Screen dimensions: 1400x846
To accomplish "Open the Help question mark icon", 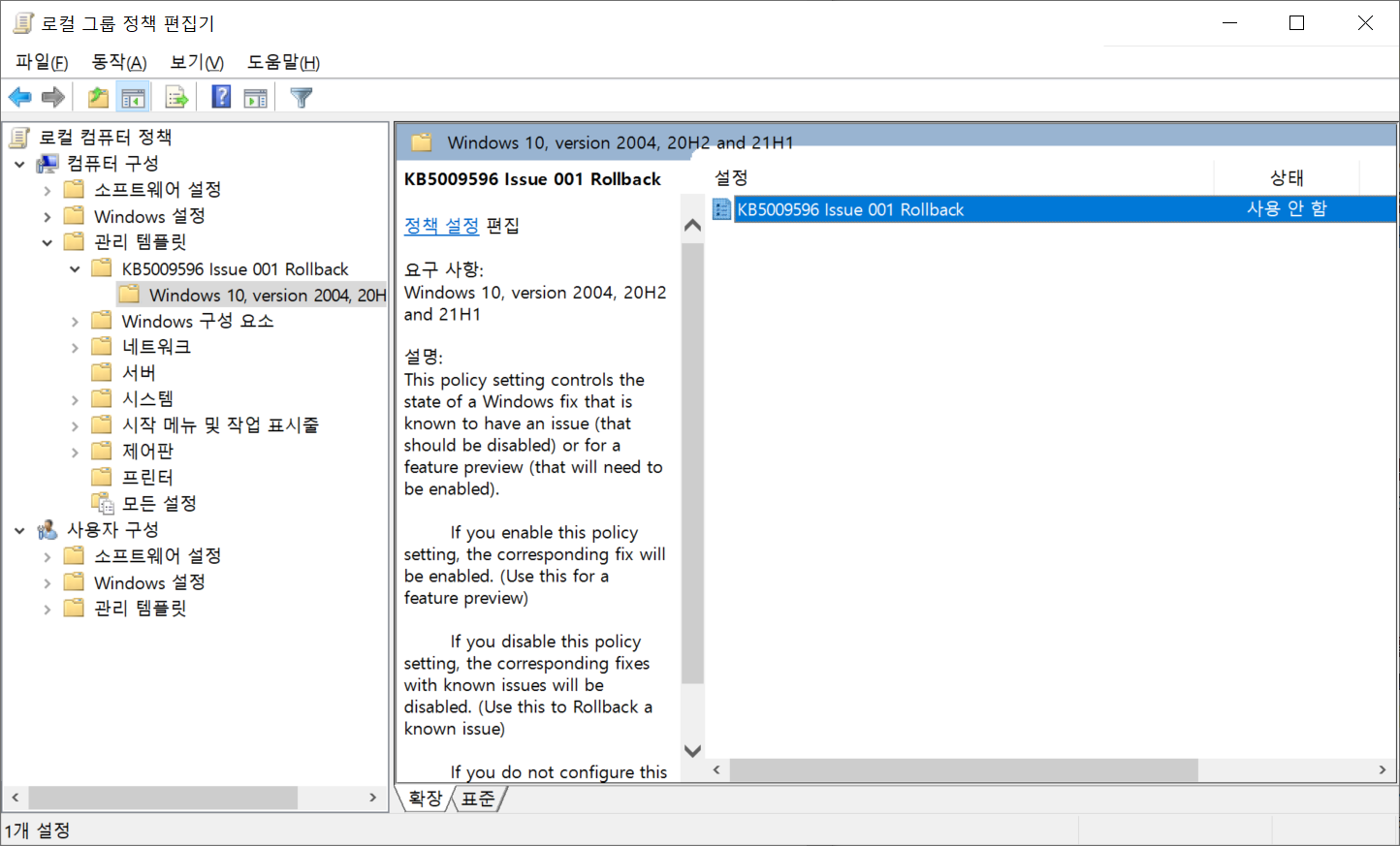I will [x=221, y=97].
